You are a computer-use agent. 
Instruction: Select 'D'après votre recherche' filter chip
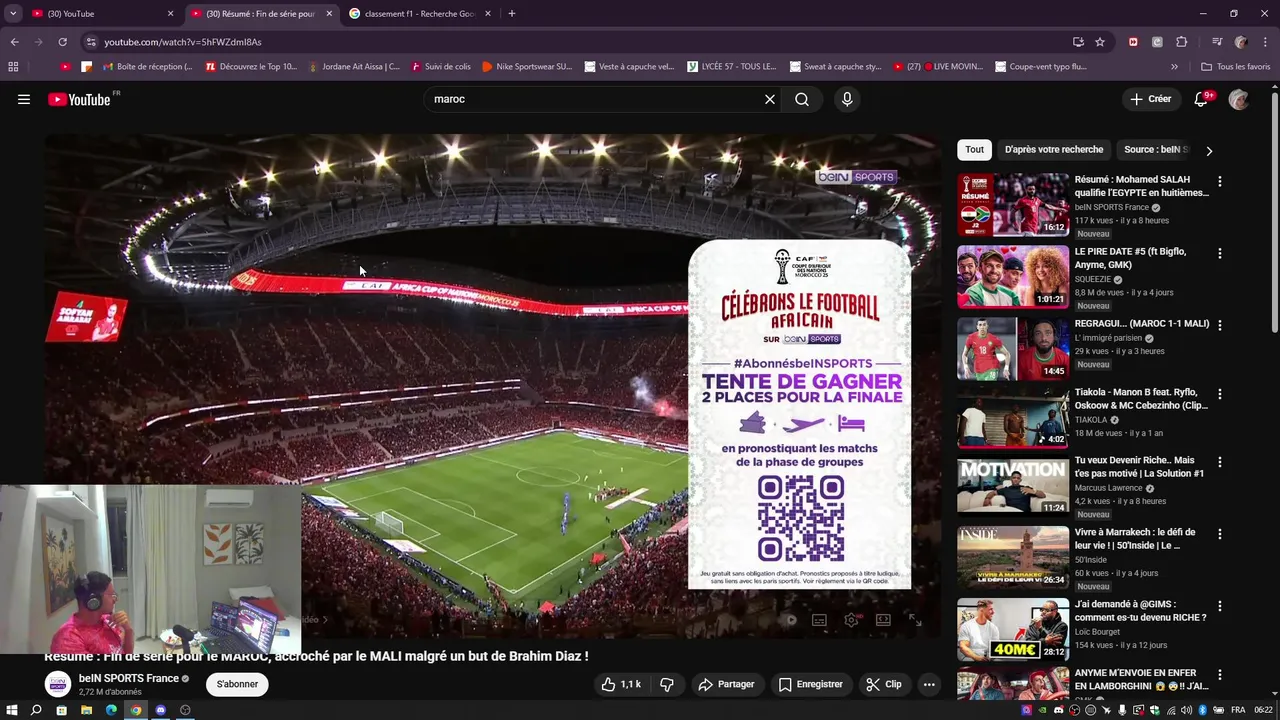1054,150
